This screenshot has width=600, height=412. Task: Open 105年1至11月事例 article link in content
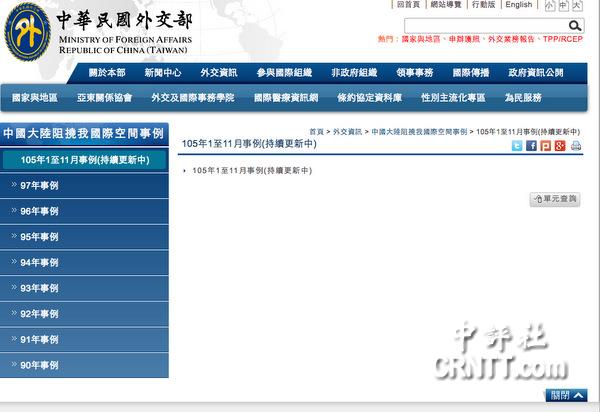click(x=252, y=171)
